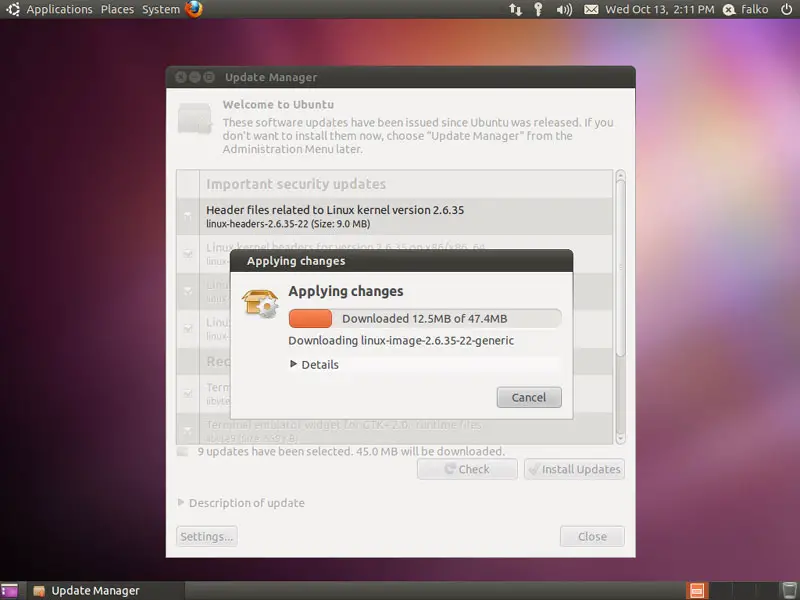Open the network connections indicator
Viewport: 800px width, 600px height.
(515, 9)
